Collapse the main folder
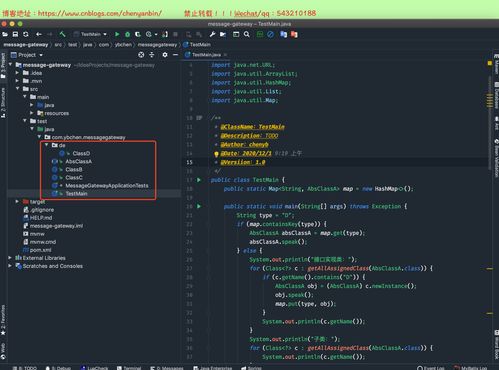 pyautogui.click(x=25, y=97)
